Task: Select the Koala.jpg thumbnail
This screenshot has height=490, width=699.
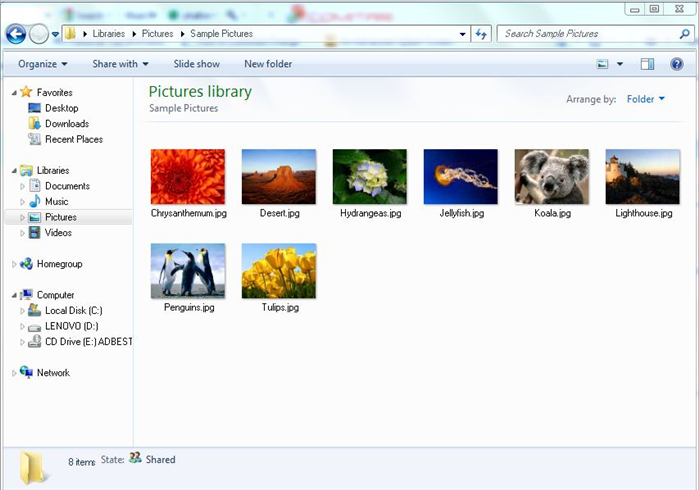Action: (x=551, y=177)
